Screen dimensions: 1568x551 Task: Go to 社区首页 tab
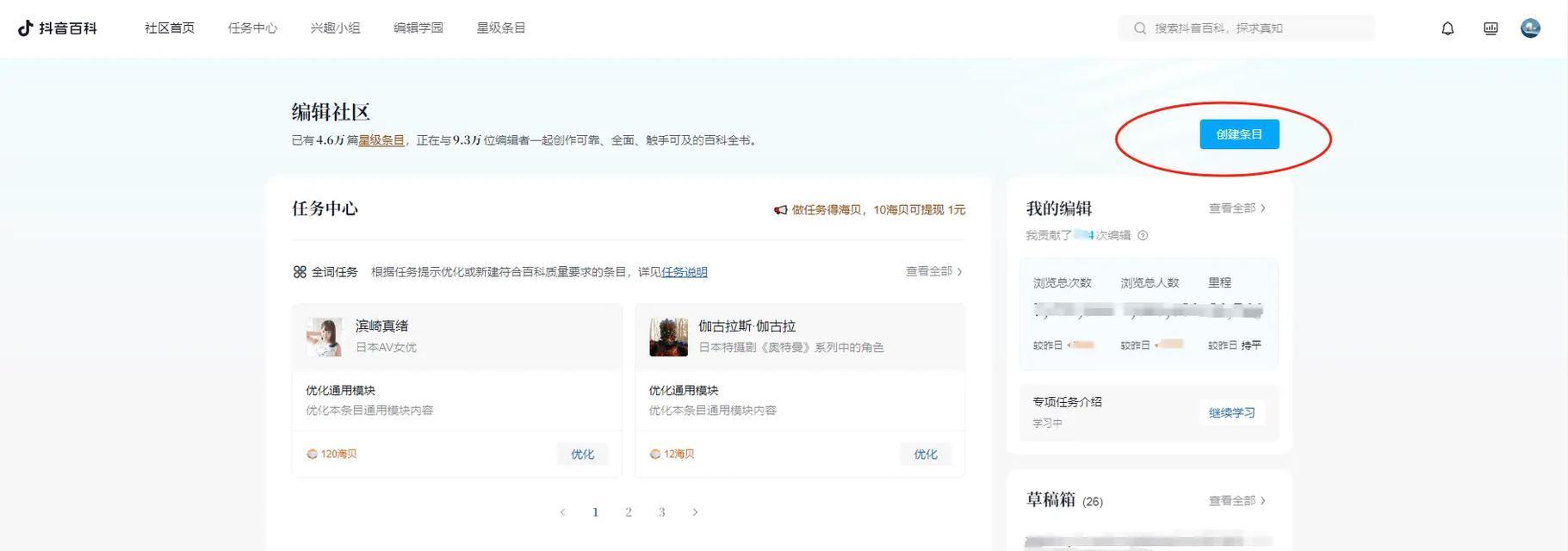[170, 28]
